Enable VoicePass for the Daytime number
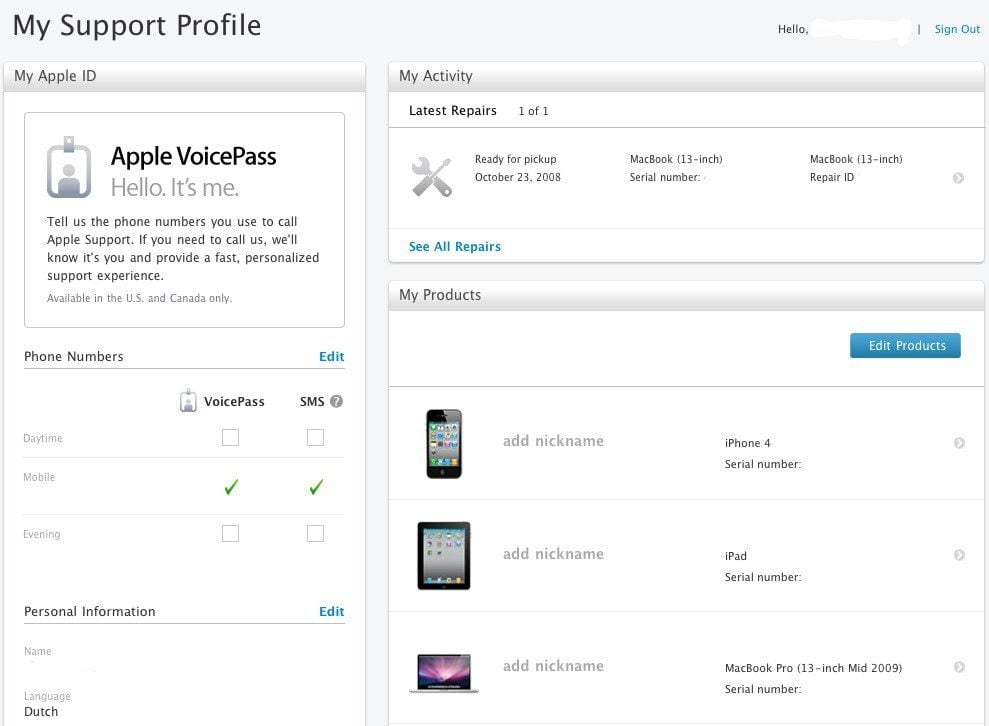The width and height of the screenshot is (989, 726). coord(231,437)
